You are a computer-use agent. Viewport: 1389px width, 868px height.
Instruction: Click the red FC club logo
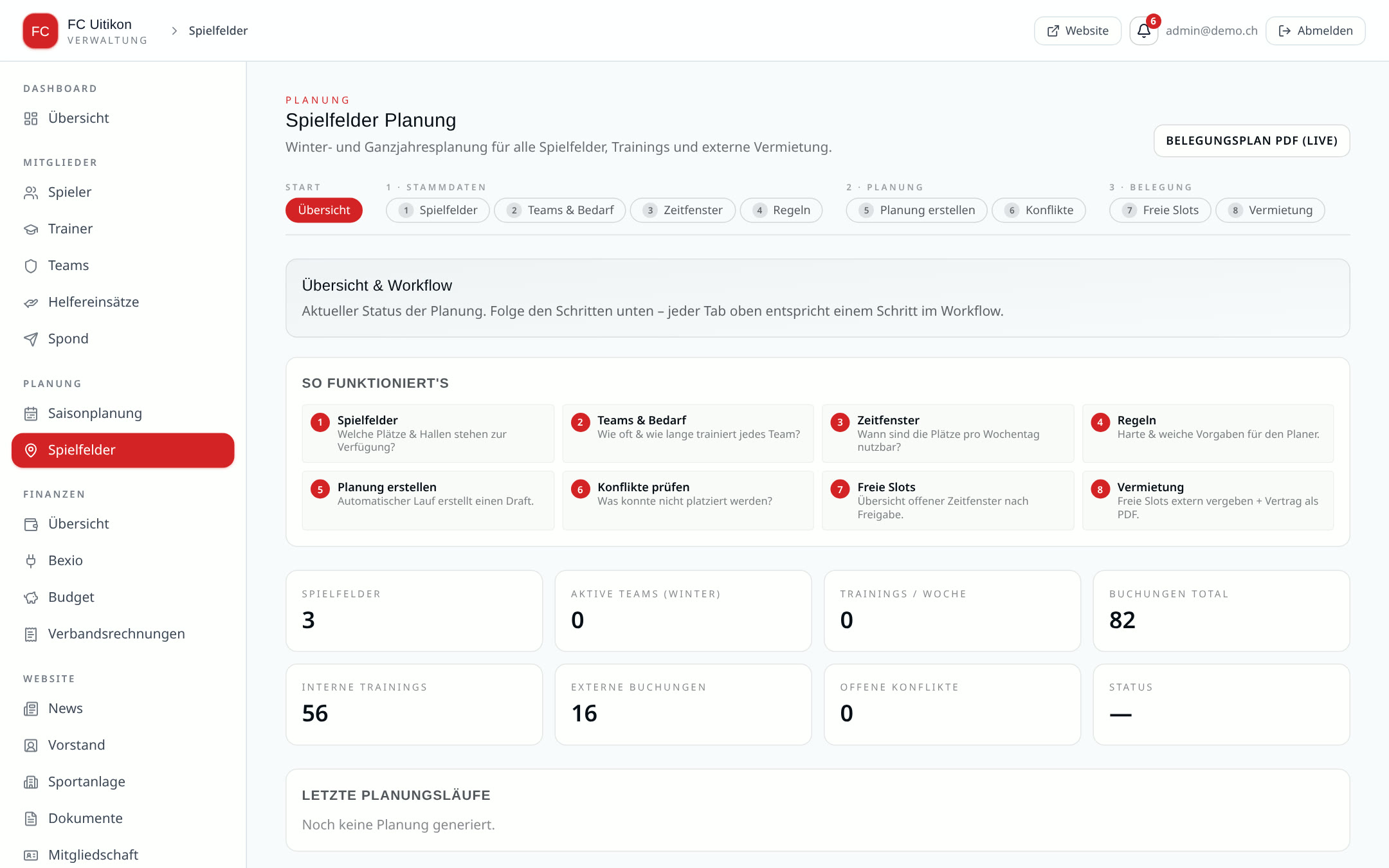click(40, 31)
